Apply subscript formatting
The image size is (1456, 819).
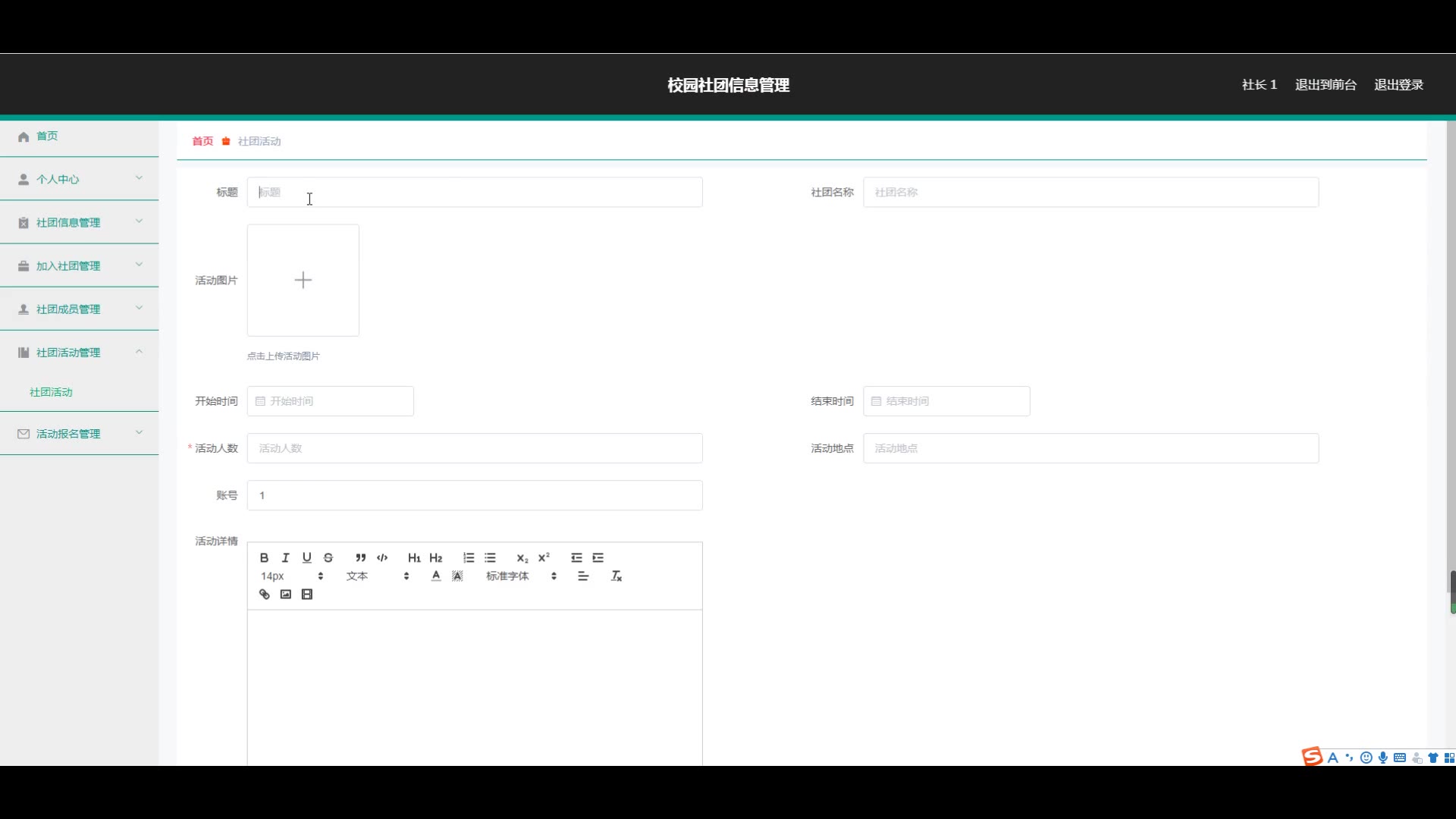522,557
